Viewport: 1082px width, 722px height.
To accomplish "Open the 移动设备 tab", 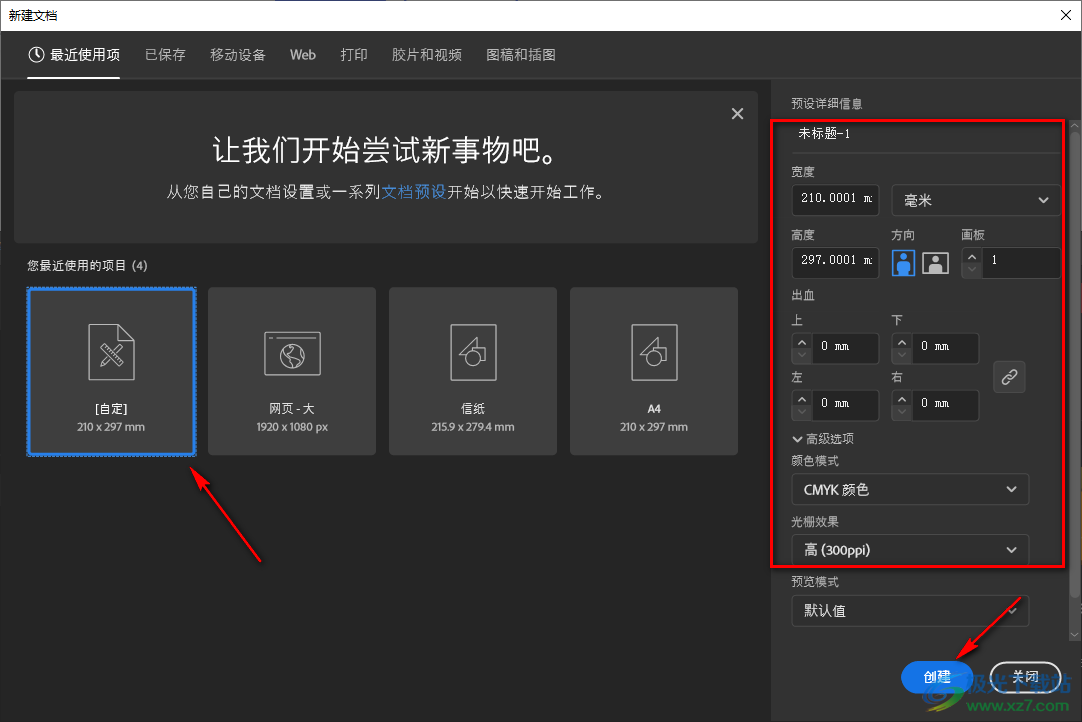I will [x=237, y=55].
